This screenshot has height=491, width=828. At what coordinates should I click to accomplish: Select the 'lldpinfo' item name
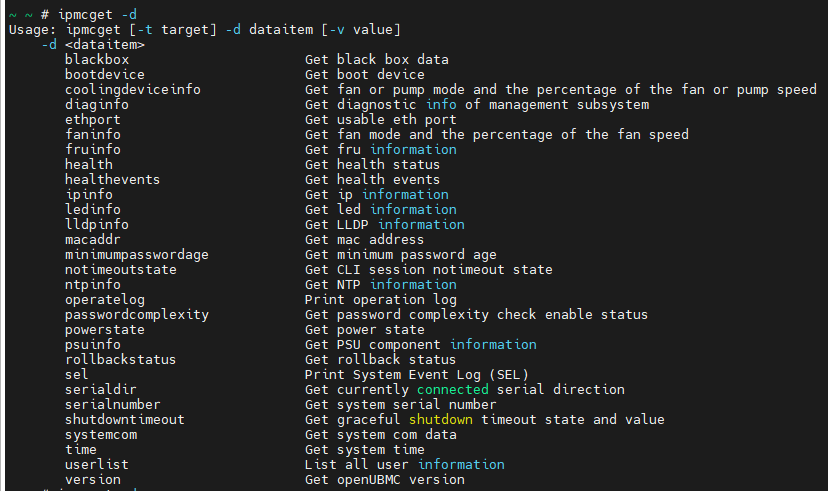point(96,225)
